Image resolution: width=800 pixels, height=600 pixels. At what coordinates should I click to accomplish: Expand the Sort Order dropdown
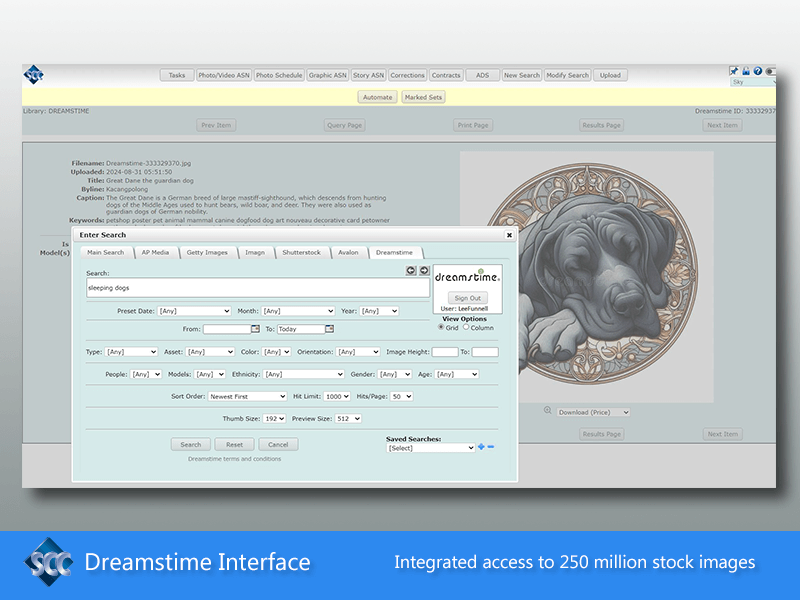[x=247, y=396]
